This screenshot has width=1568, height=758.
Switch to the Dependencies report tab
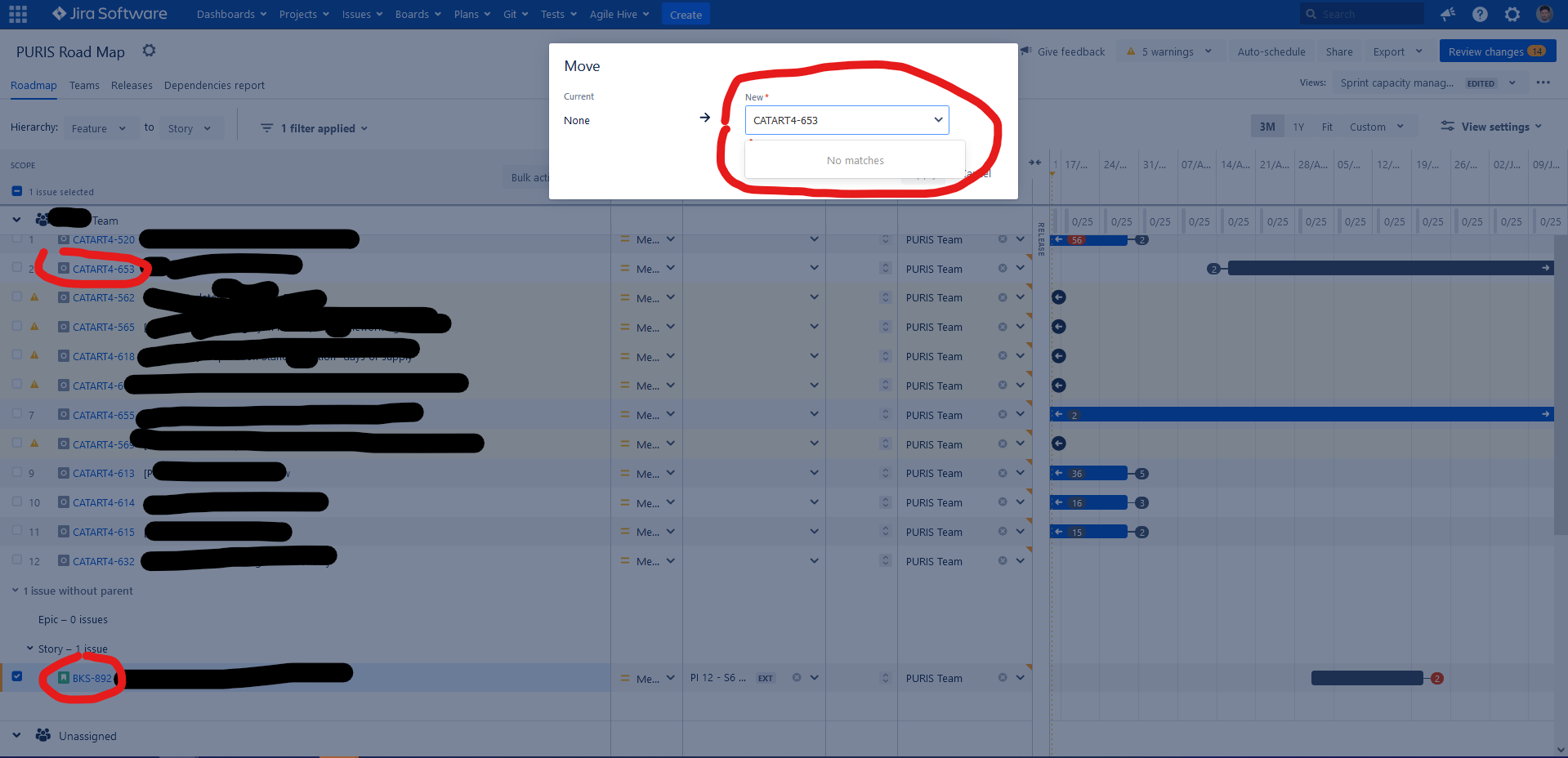coord(214,85)
